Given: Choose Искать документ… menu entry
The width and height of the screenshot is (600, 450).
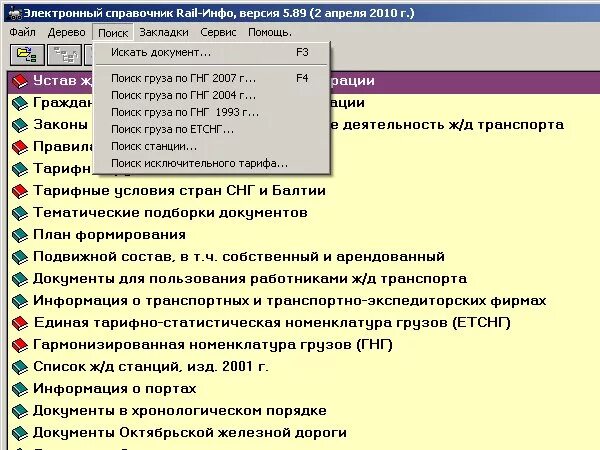Looking at the screenshot, I should pos(212,52).
